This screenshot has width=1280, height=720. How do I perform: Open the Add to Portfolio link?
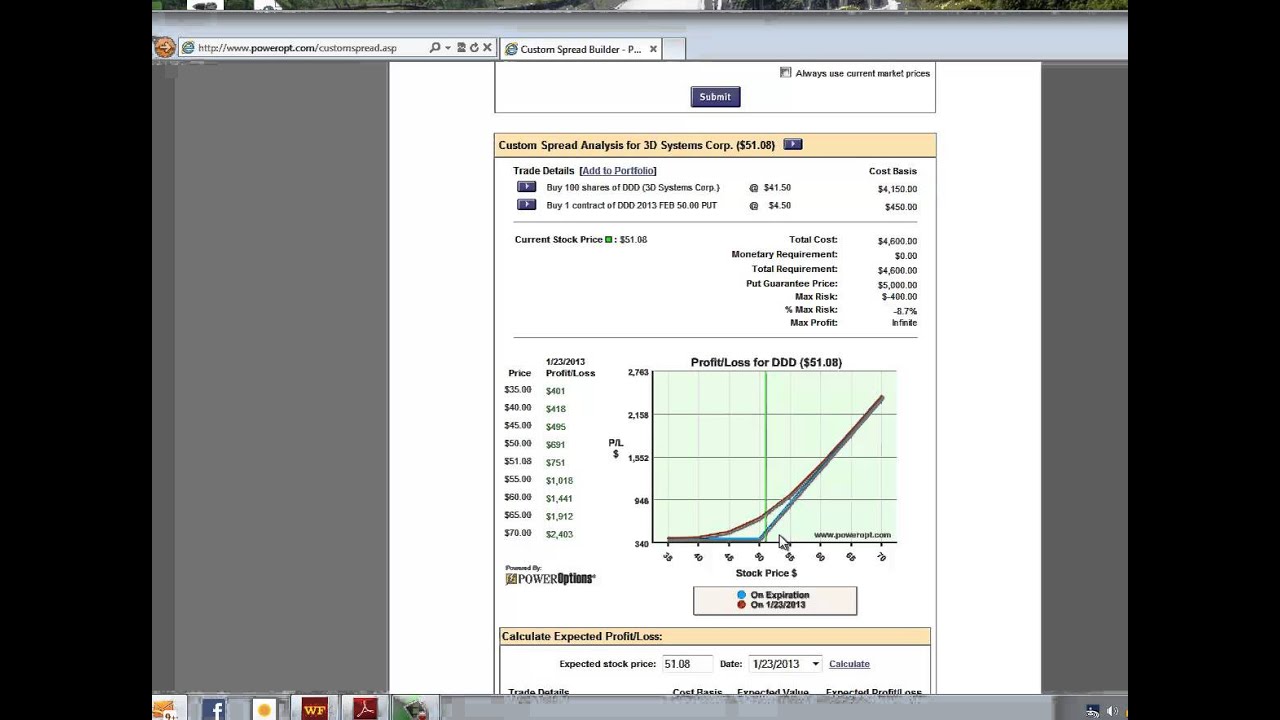coord(618,171)
